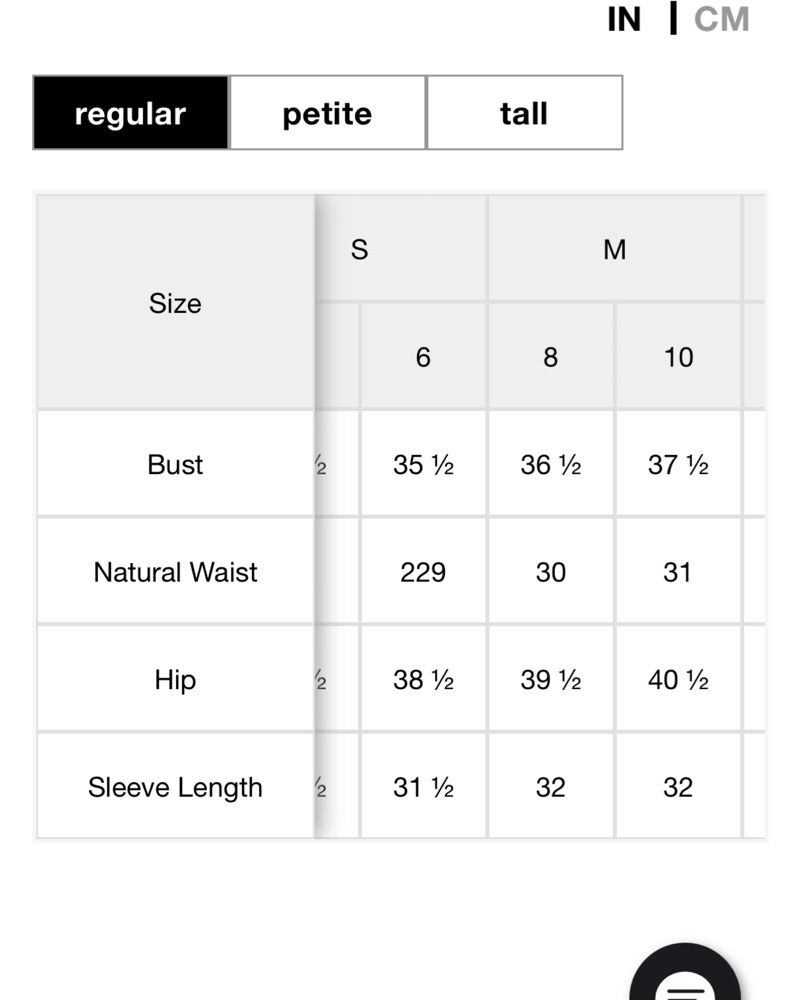Click the Size header cell
Image resolution: width=801 pixels, height=1000 pixels.
(x=175, y=302)
